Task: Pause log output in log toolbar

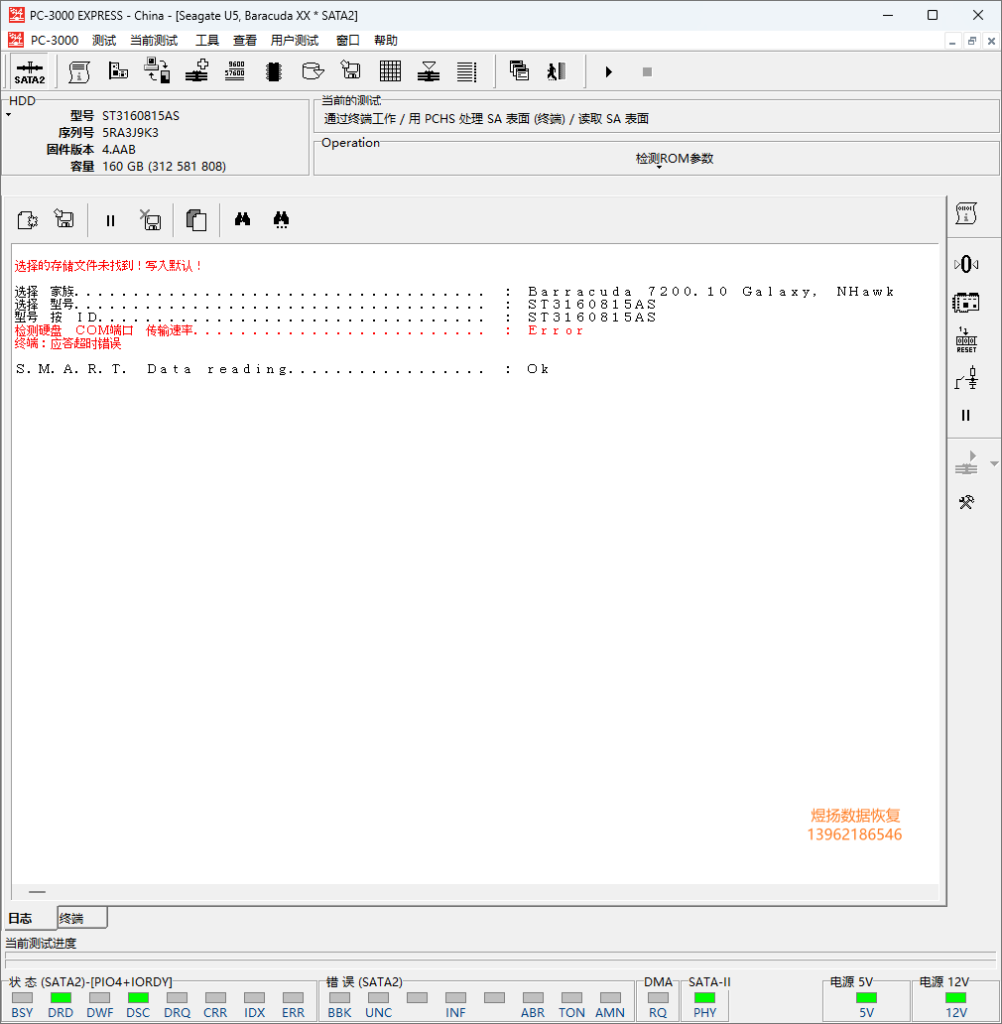Action: (x=110, y=221)
